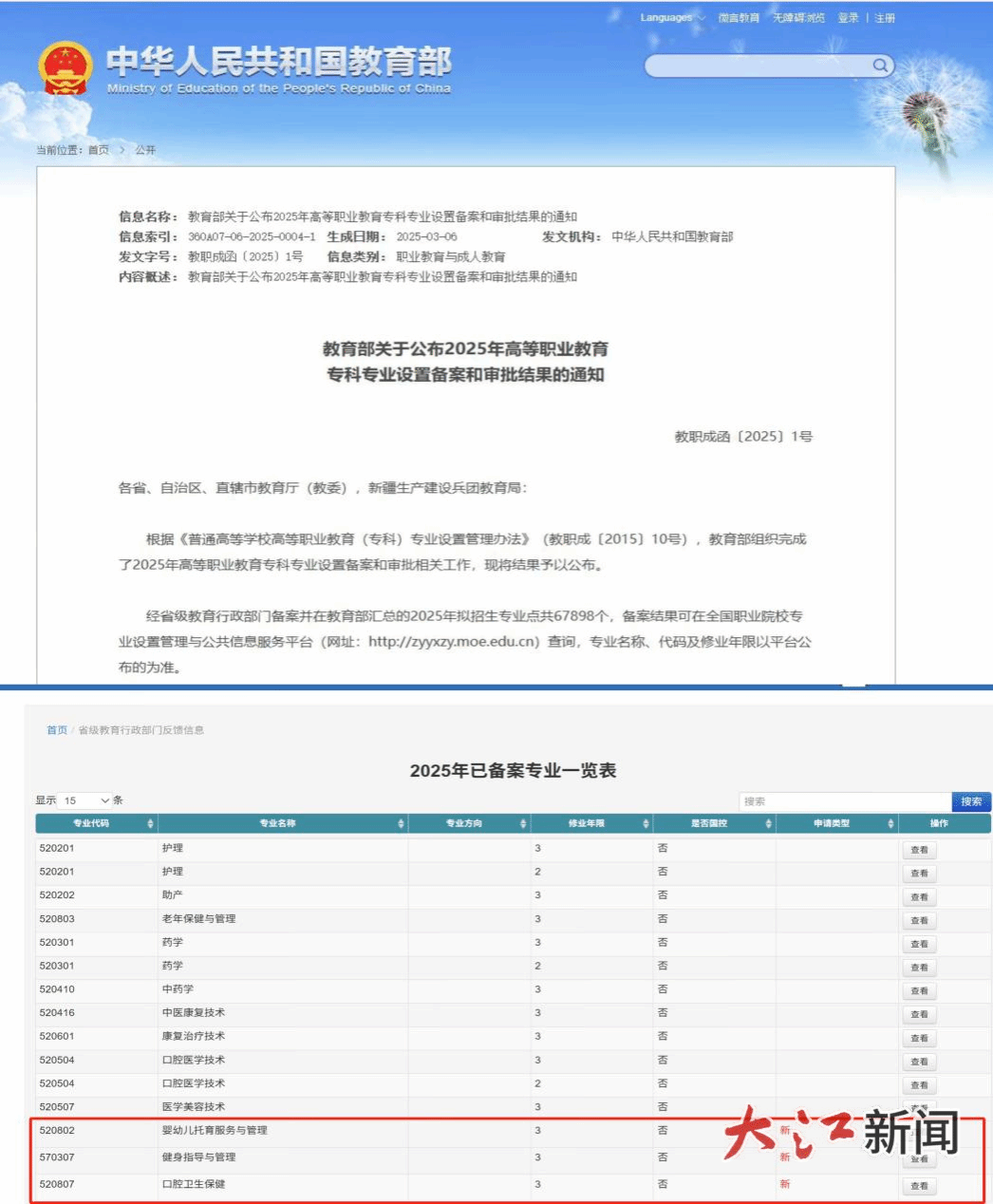Image resolution: width=993 pixels, height=1204 pixels.
Task: Click 查看 for the 助产 row
Action: (x=919, y=896)
